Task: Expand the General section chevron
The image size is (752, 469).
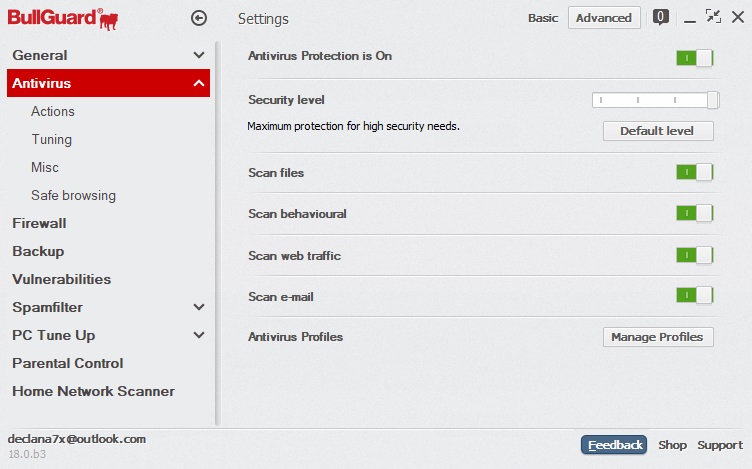Action: [199, 56]
